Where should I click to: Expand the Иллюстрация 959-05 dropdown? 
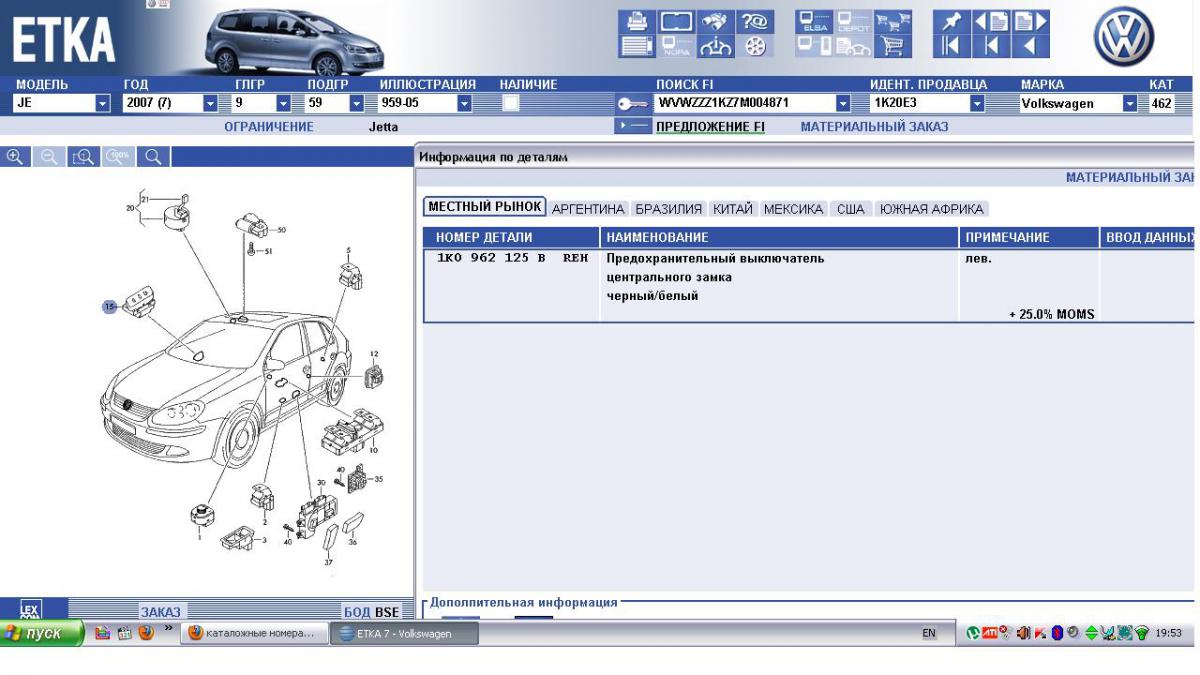click(x=463, y=103)
